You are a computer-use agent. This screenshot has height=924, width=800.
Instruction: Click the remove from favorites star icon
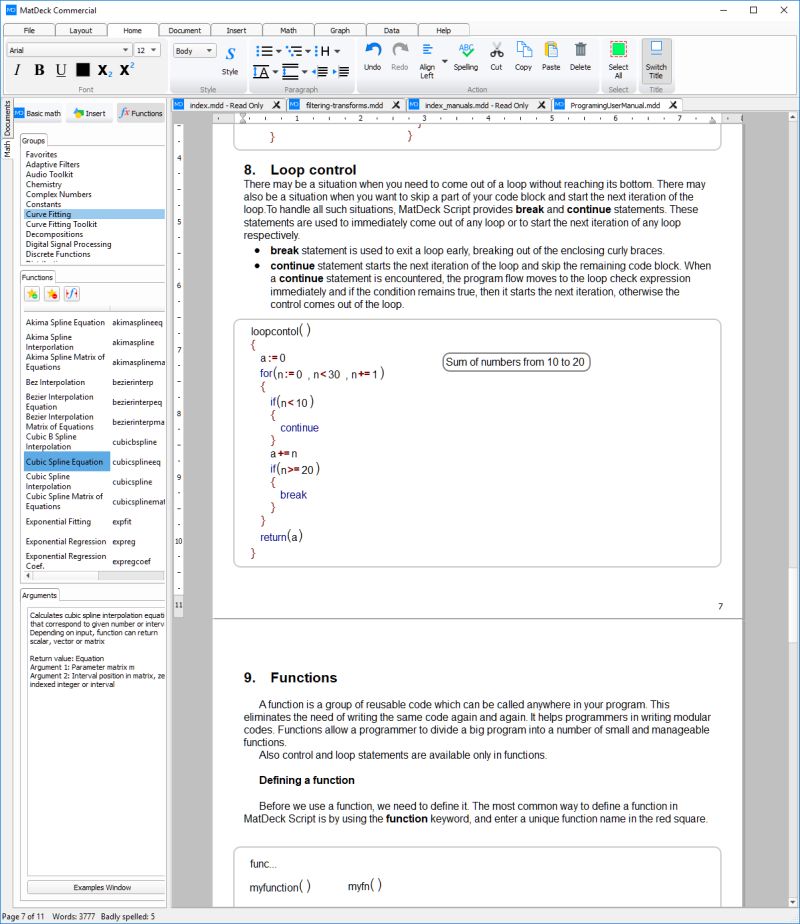coord(52,293)
